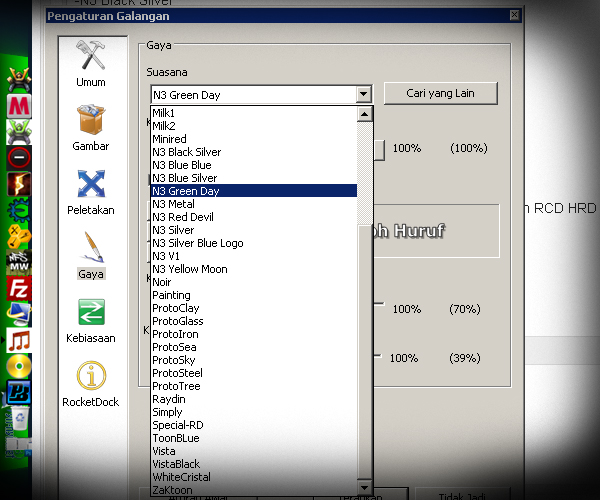The width and height of the screenshot is (600, 500).
Task: Pick the N3 V1 theme
Action: point(254,256)
